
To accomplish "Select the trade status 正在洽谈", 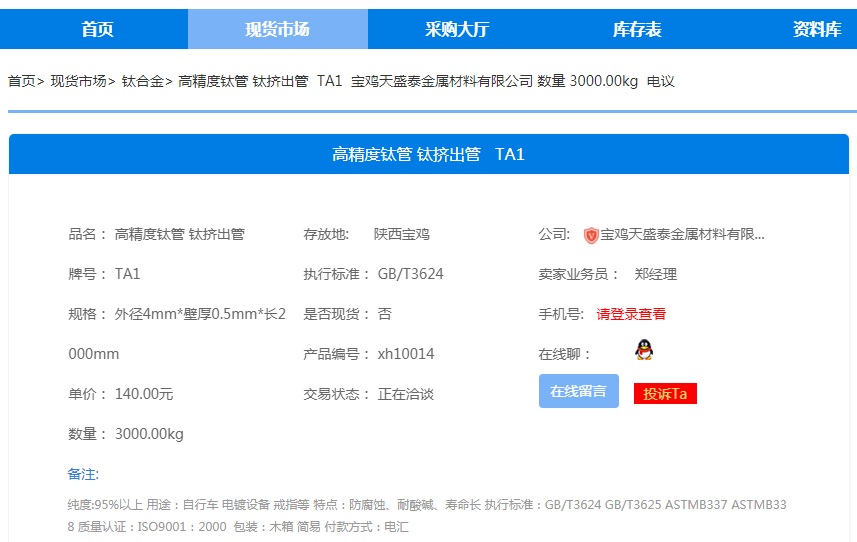I will tap(406, 394).
